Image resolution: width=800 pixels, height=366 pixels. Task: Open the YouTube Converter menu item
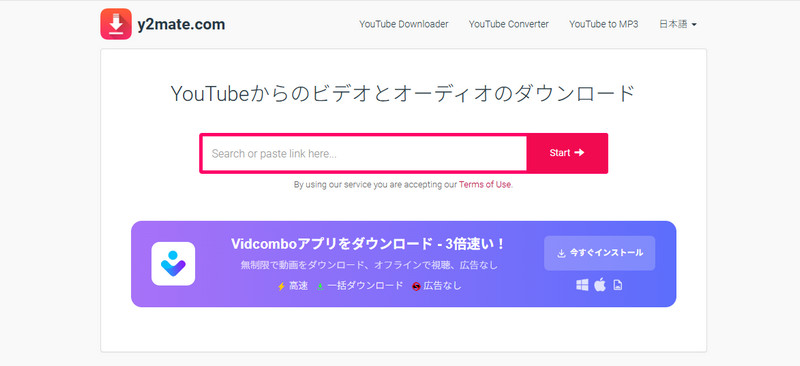pos(509,24)
